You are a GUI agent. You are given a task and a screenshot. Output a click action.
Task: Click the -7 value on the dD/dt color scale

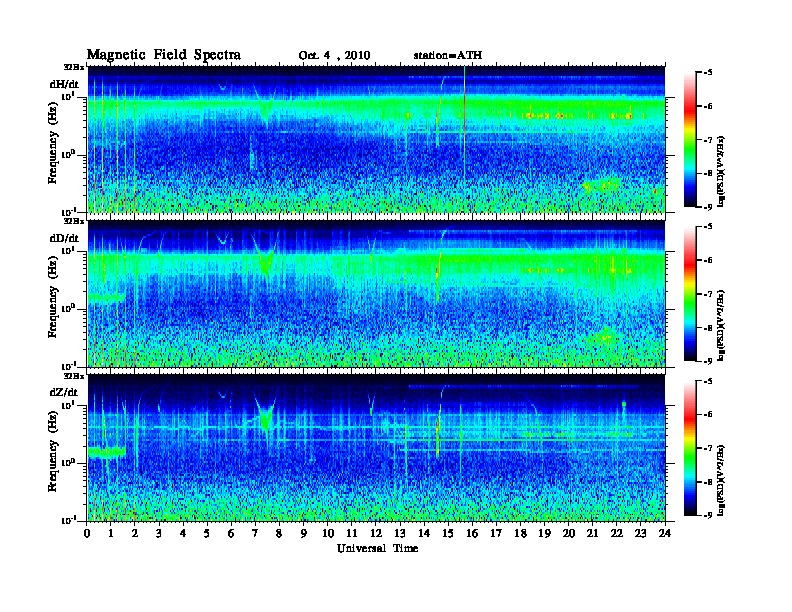[x=706, y=294]
